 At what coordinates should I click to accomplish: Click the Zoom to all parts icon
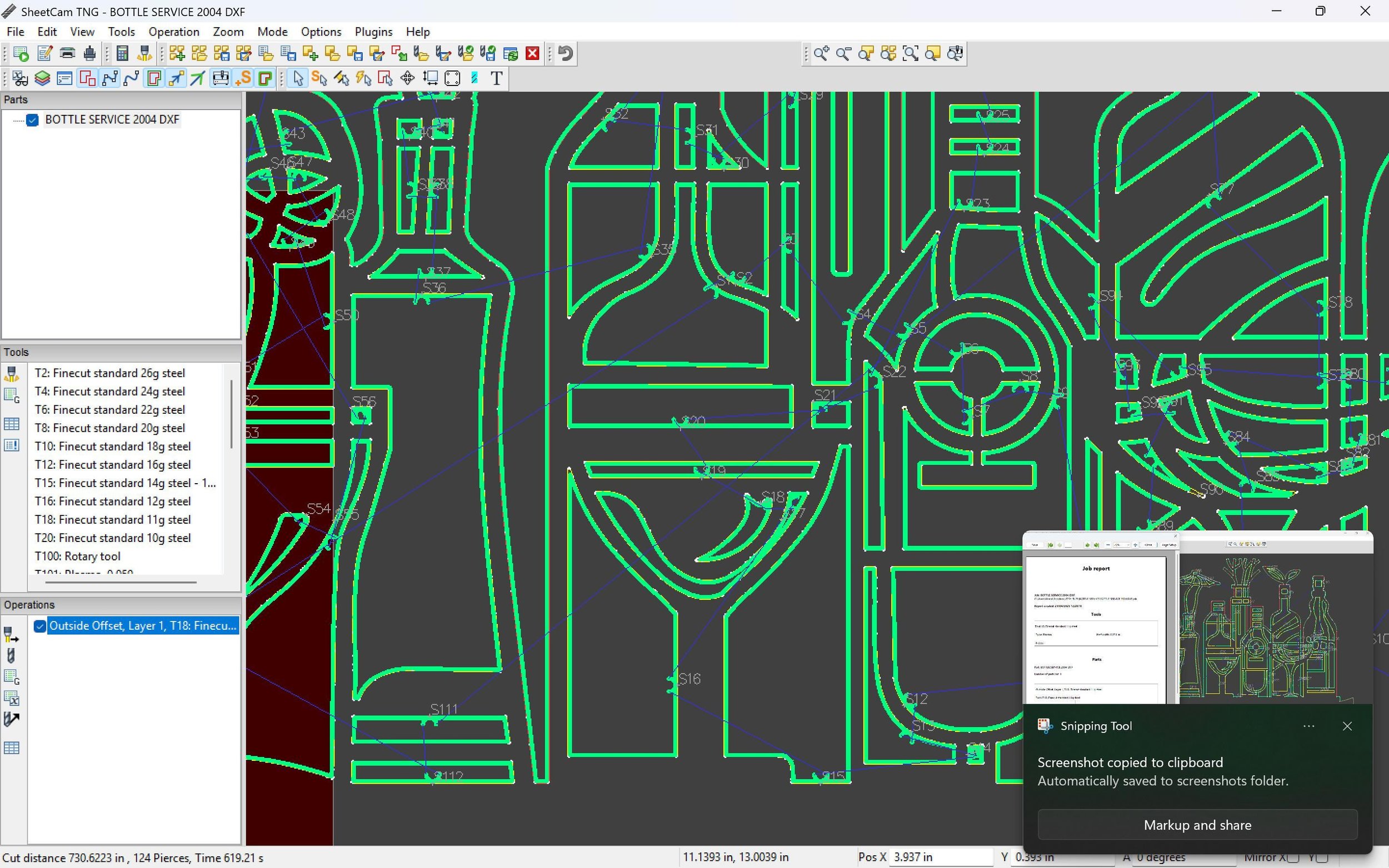tap(888, 53)
